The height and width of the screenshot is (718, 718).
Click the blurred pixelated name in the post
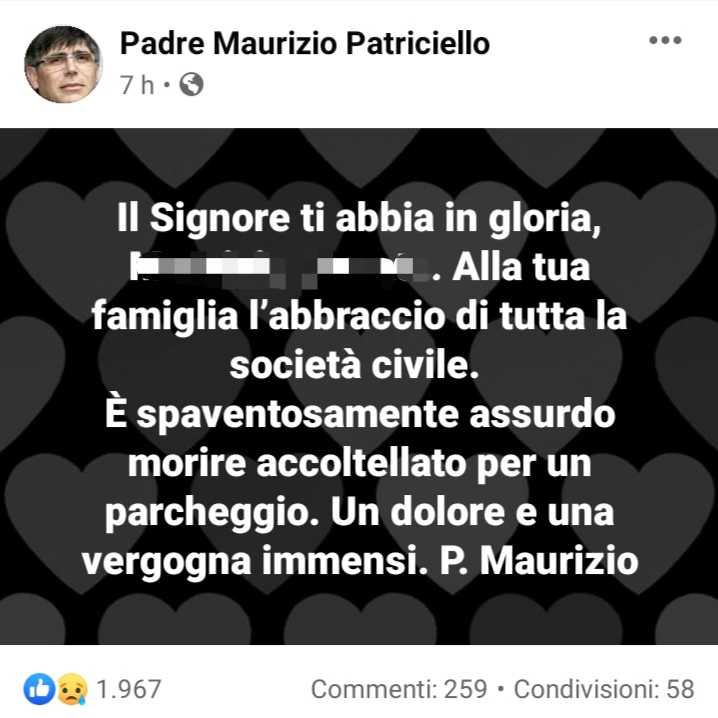[x=280, y=269]
